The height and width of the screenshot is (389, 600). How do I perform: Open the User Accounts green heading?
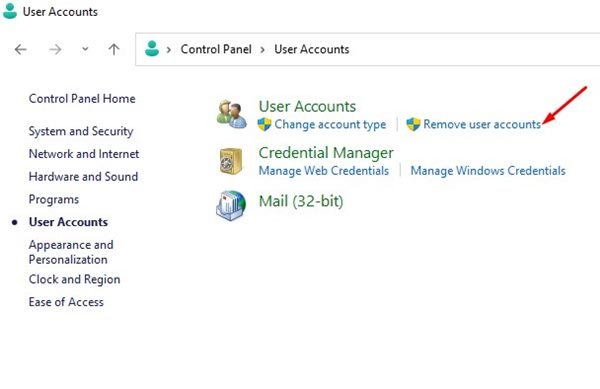click(307, 106)
